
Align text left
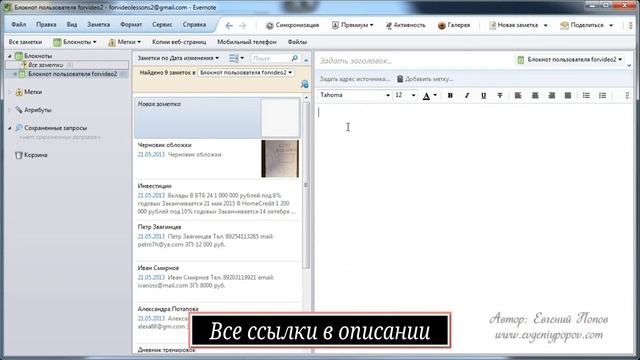[x=518, y=96]
